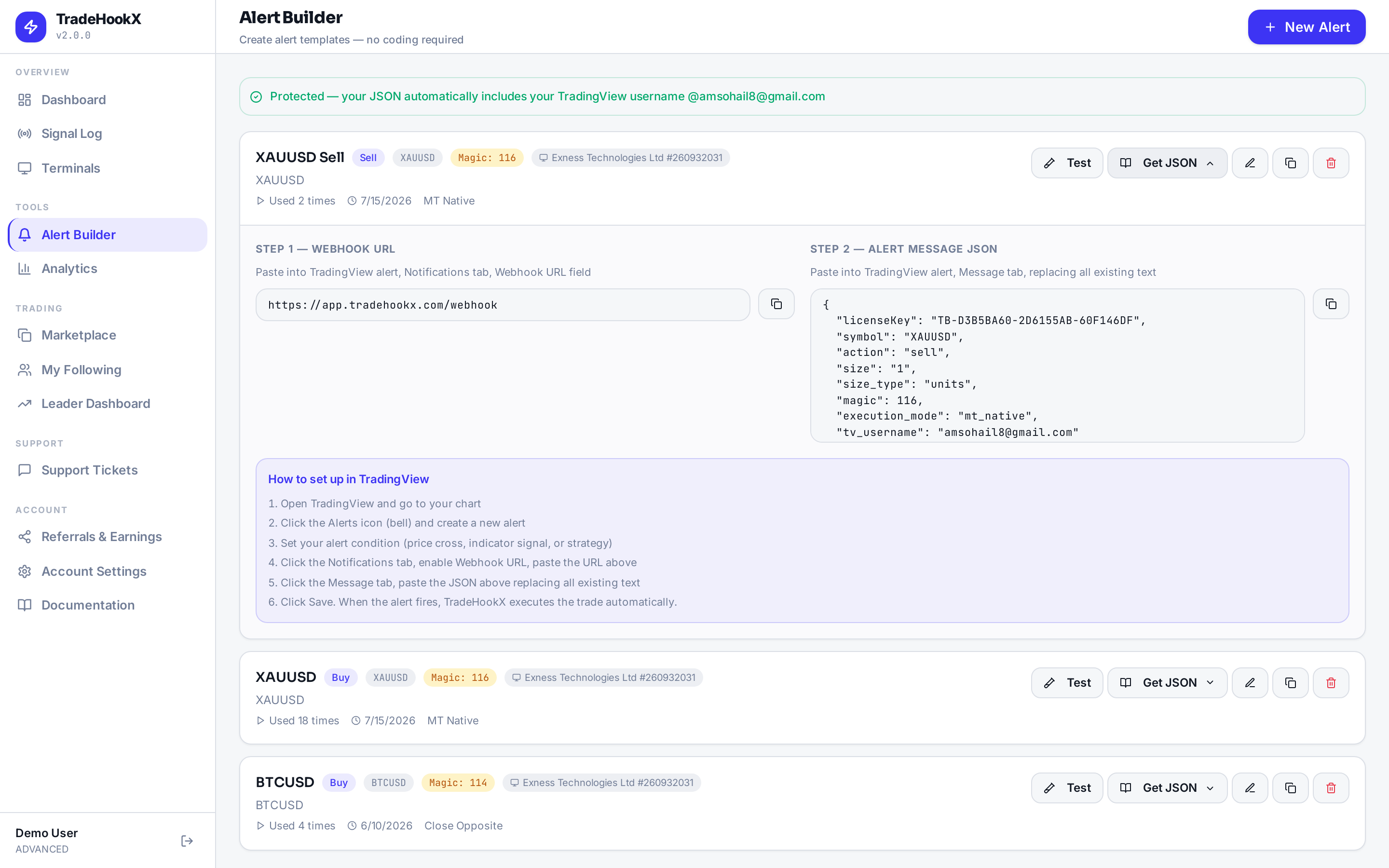Open Documentation from sidebar

pyautogui.click(x=108, y=605)
